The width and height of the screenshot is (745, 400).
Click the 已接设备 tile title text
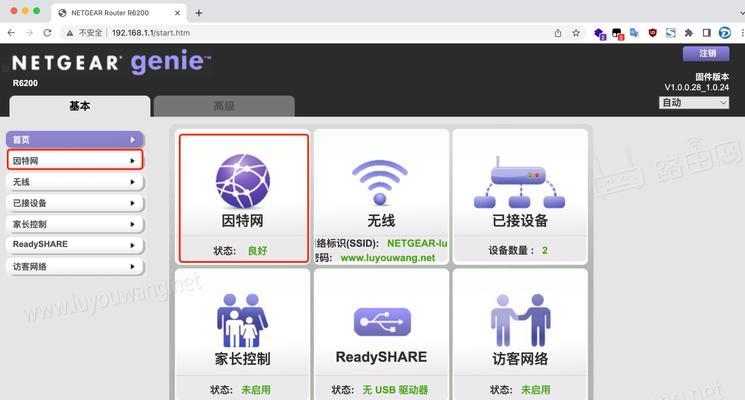[520, 221]
